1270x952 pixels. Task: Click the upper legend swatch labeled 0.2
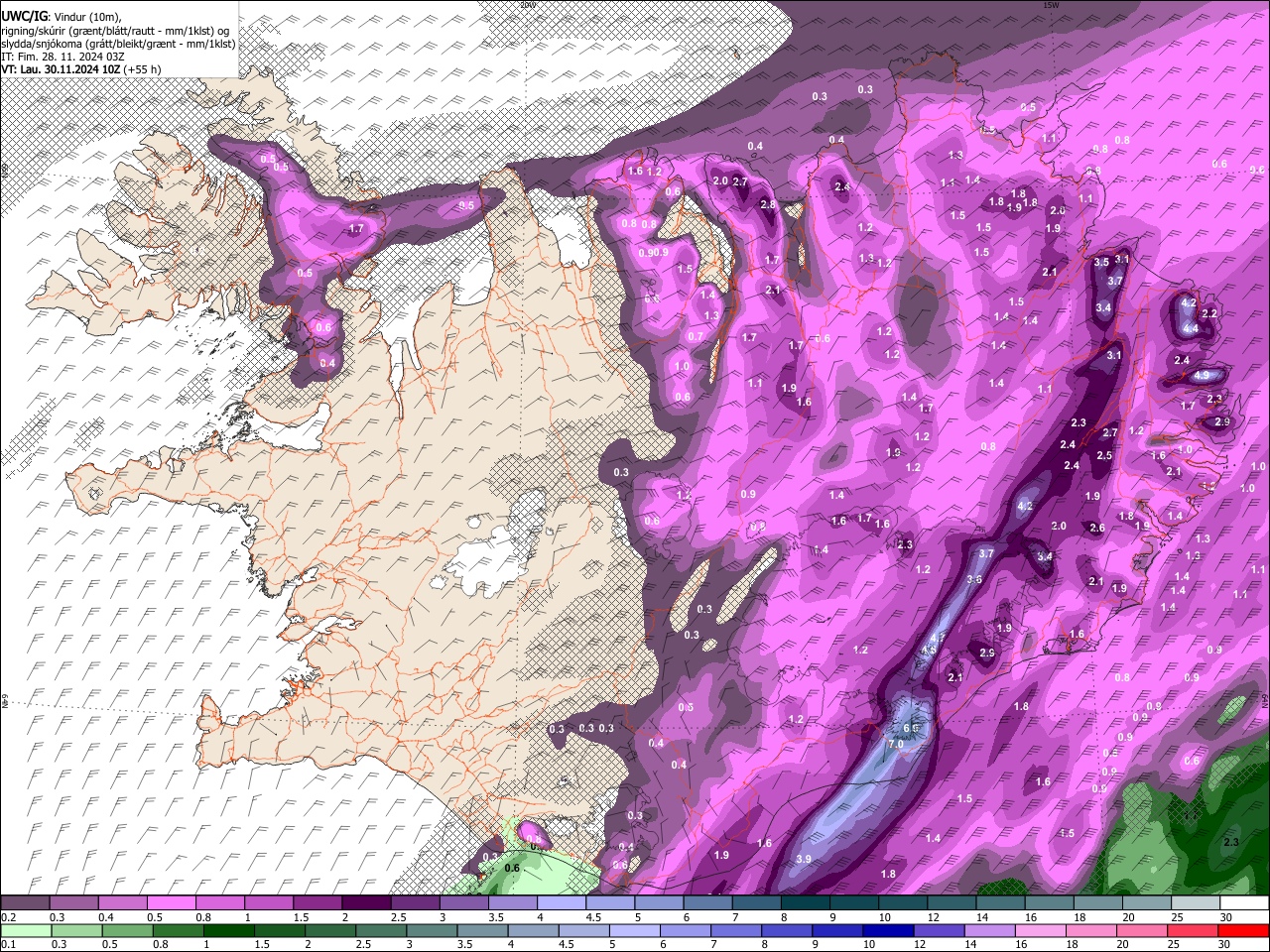tap(26, 903)
